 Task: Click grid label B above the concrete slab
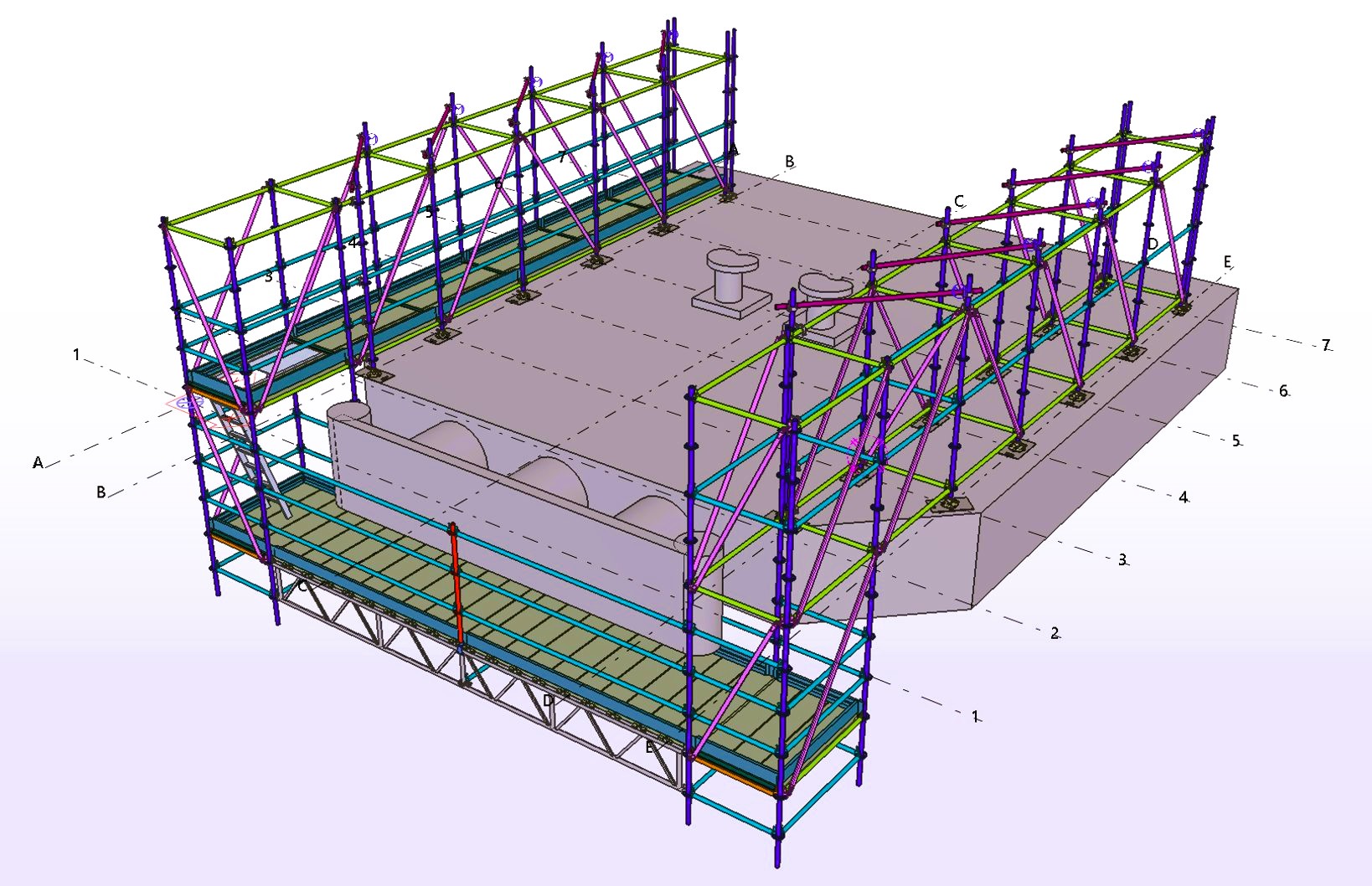[789, 161]
